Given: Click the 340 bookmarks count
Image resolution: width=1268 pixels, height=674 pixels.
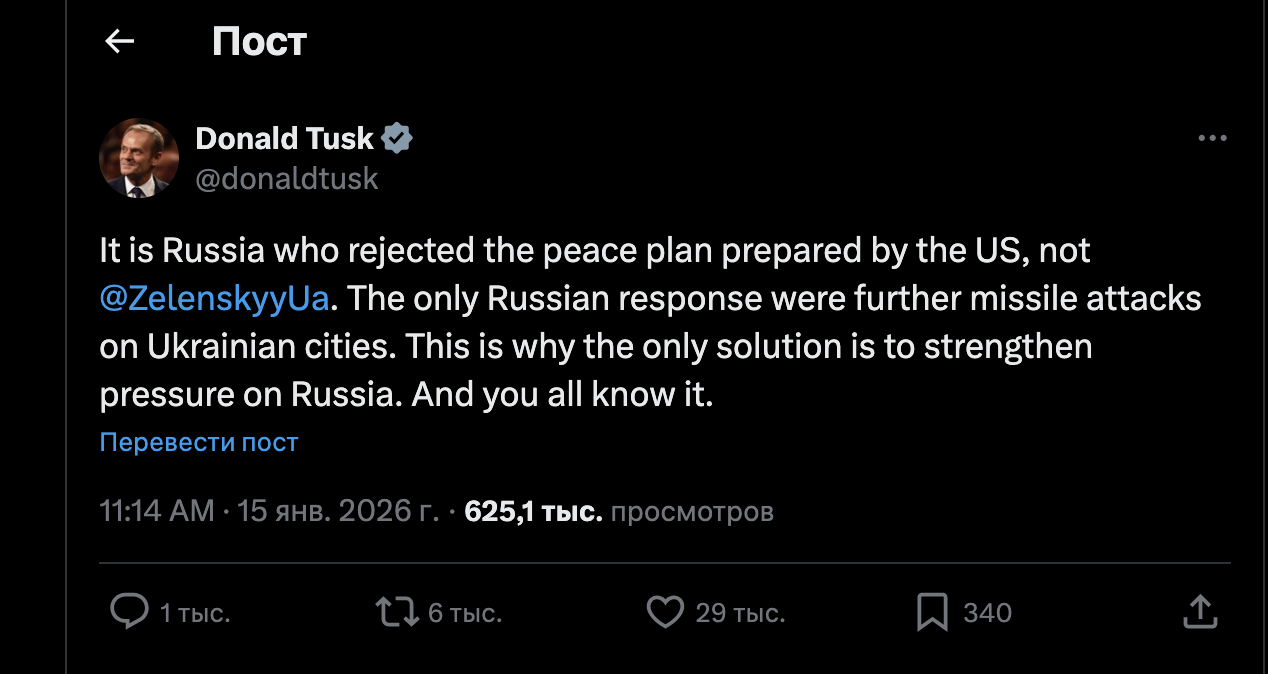Looking at the screenshot, I should click(x=987, y=613).
